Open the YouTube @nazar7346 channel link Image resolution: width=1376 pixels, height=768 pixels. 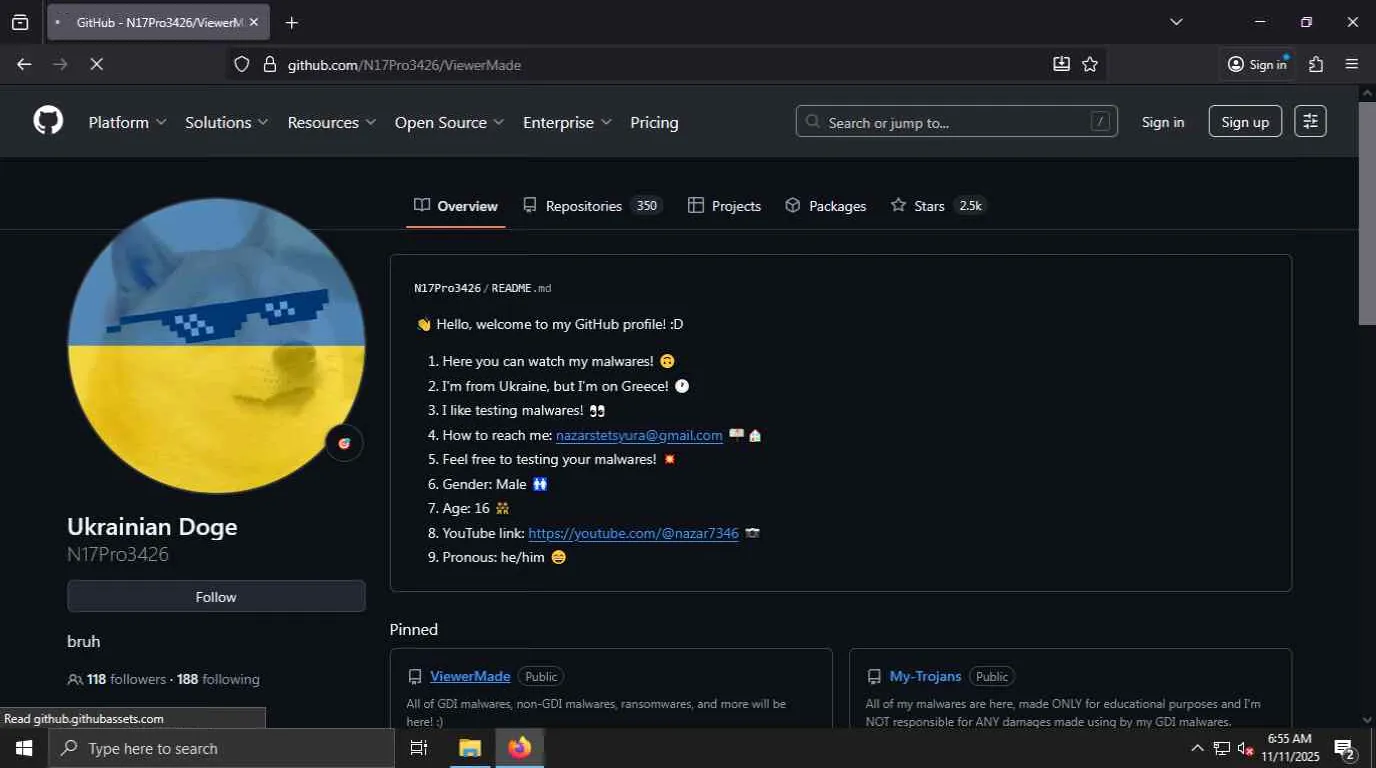pyautogui.click(x=633, y=533)
